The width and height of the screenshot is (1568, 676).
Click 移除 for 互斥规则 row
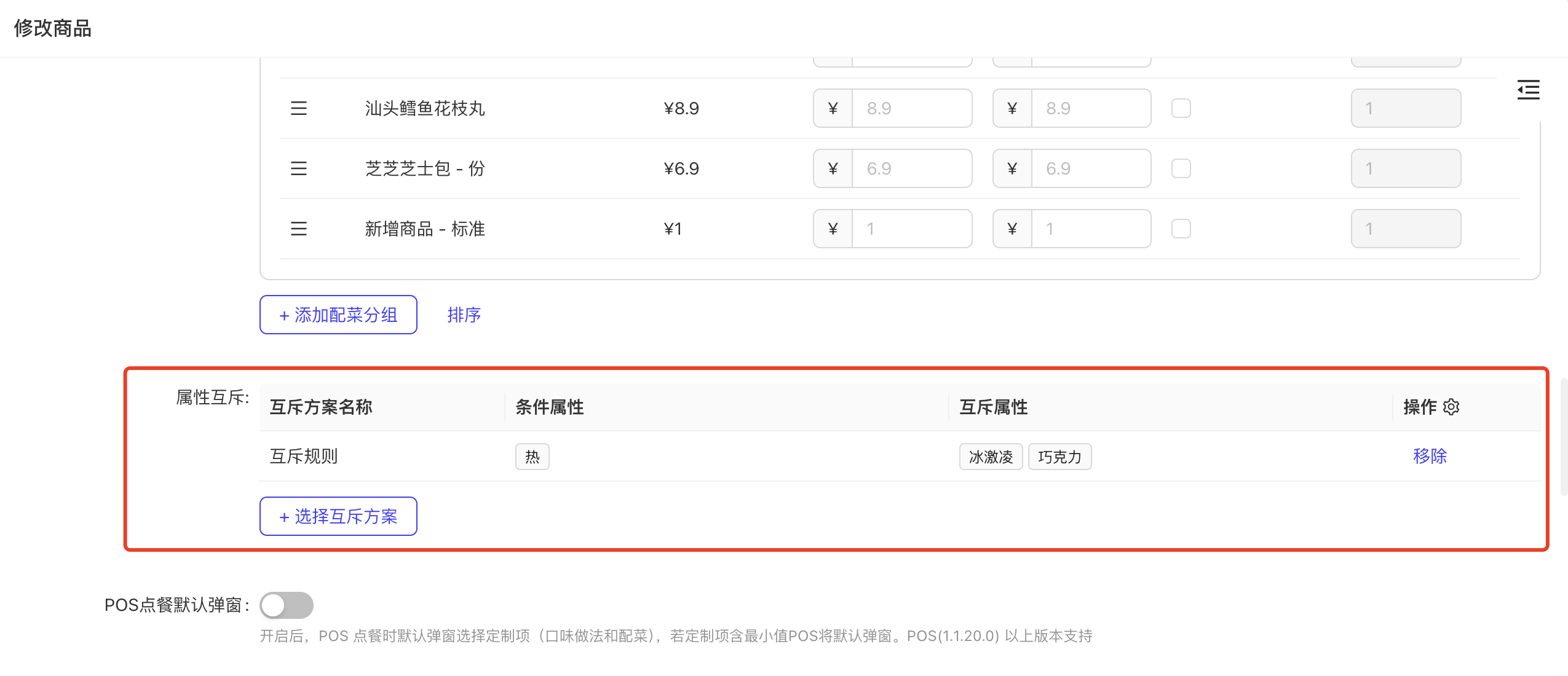point(1430,456)
